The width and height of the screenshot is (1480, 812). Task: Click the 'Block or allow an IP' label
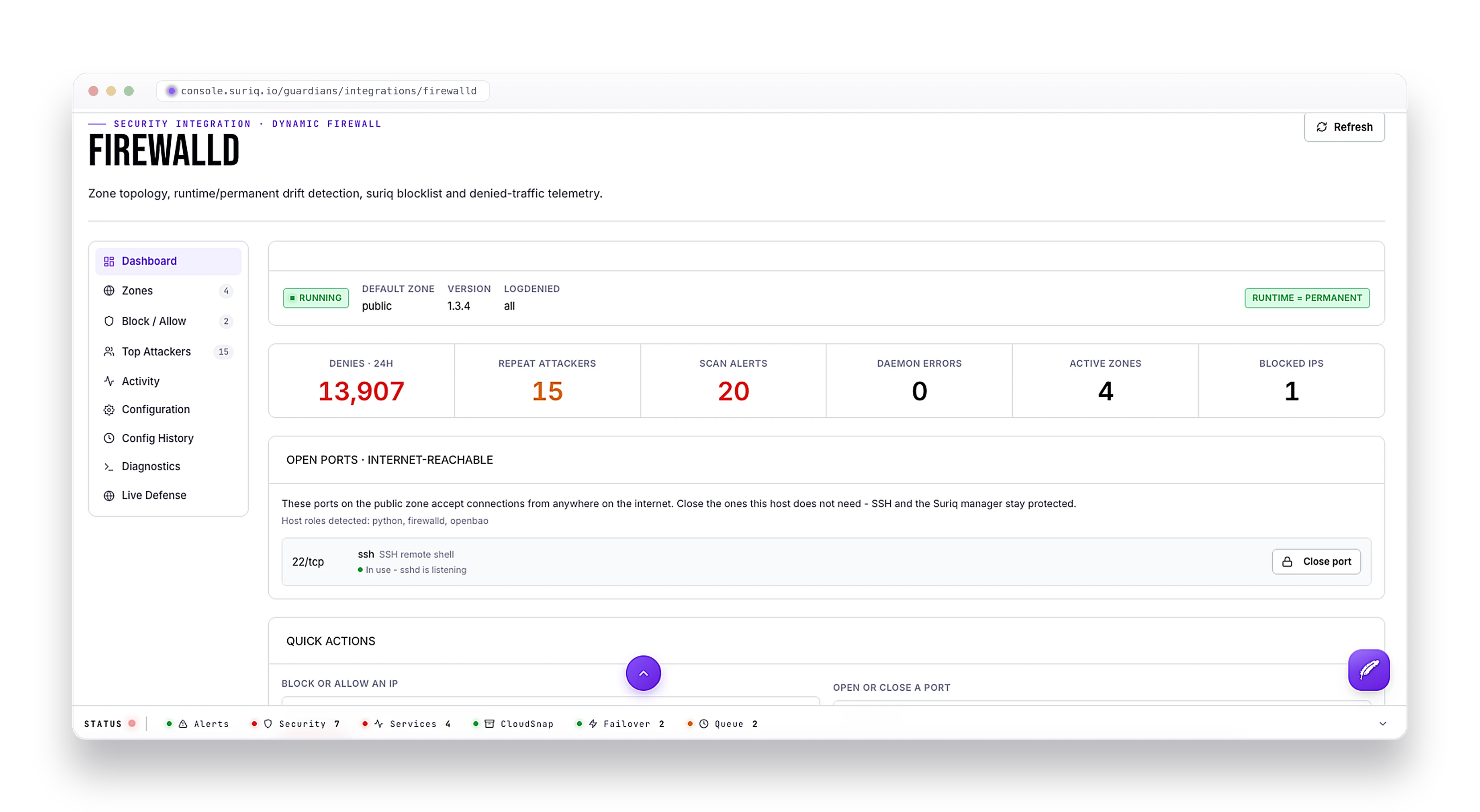(x=339, y=683)
